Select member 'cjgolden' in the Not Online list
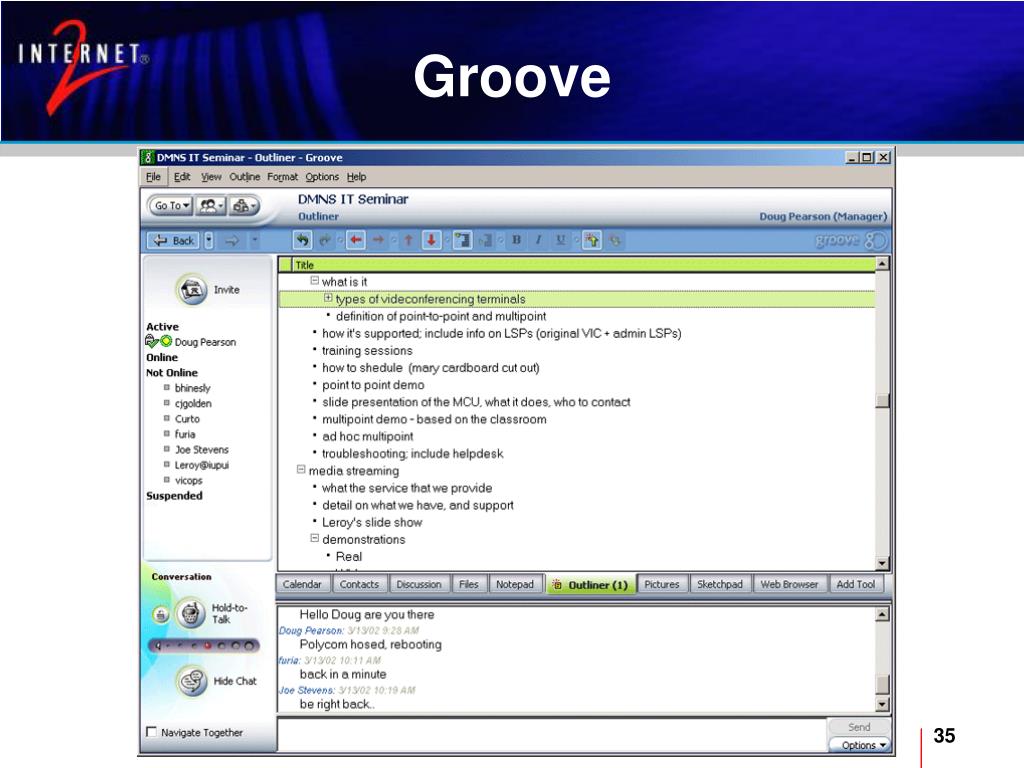Screen dimensions: 1024x768 coord(193,404)
